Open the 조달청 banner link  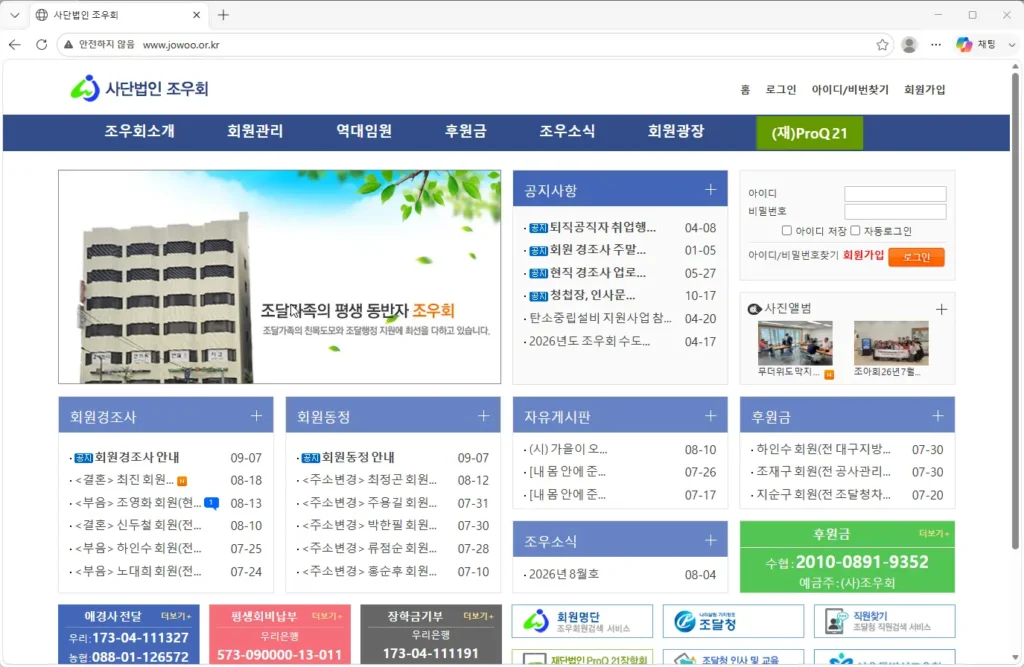pos(733,621)
